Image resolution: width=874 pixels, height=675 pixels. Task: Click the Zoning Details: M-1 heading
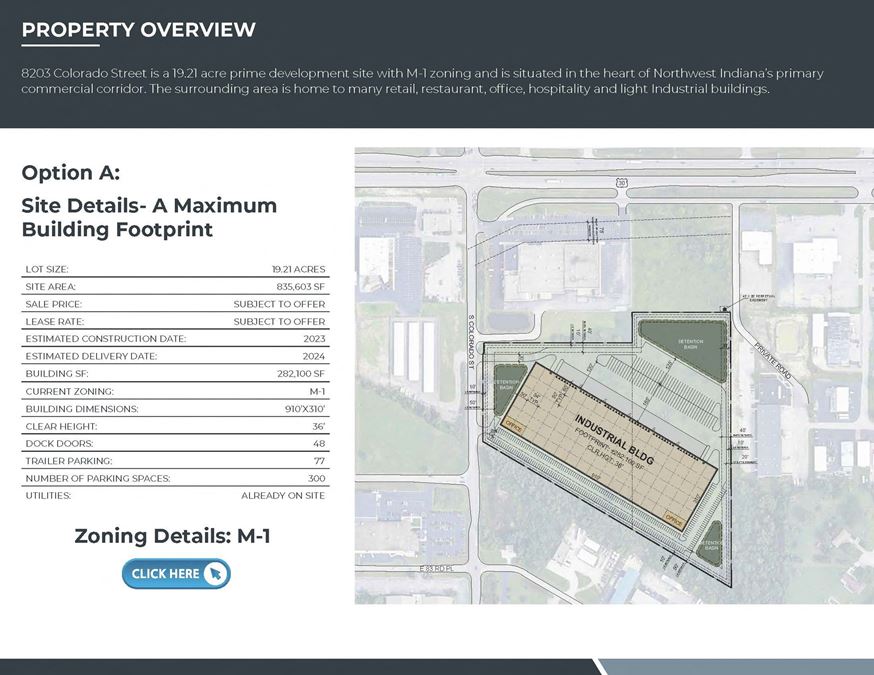[172, 536]
